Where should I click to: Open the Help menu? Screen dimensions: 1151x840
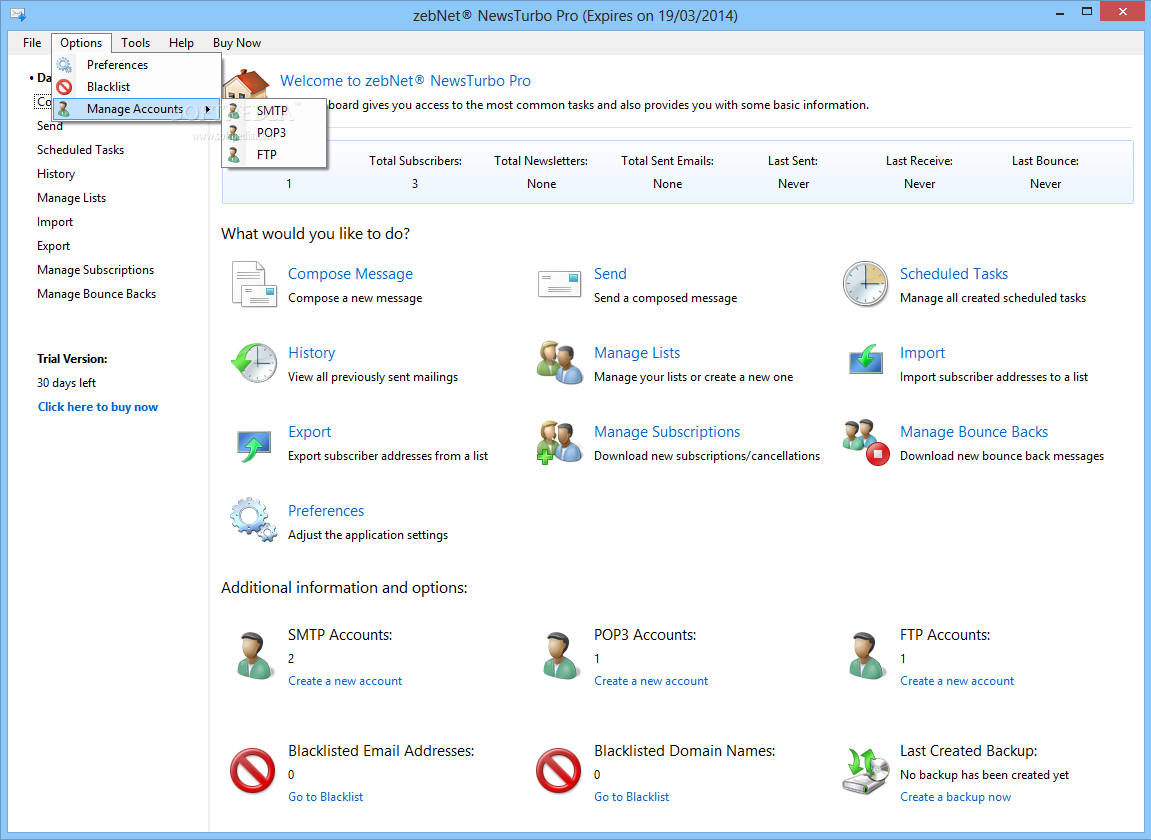coord(181,43)
